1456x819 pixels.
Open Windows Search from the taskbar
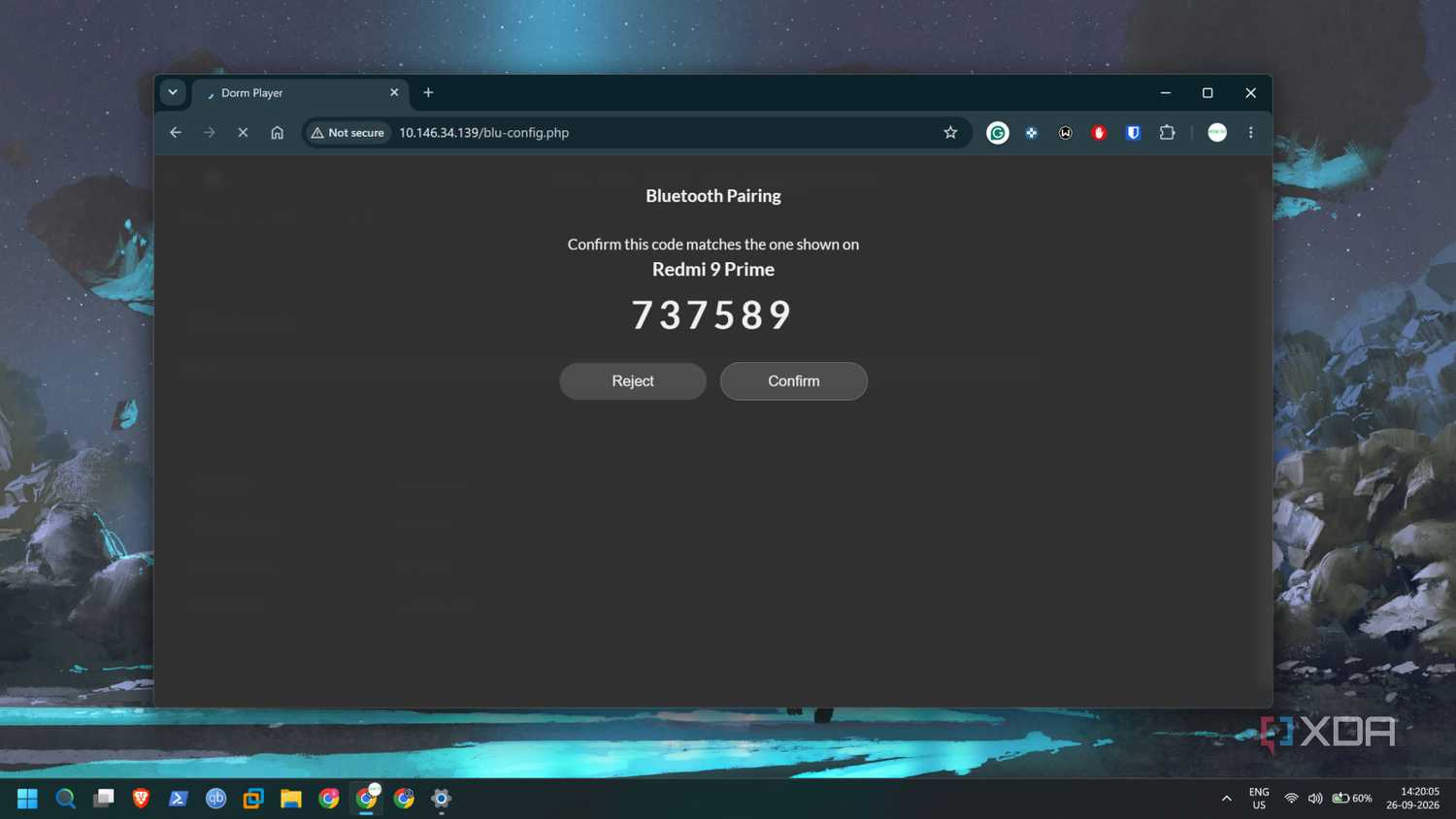coord(65,799)
